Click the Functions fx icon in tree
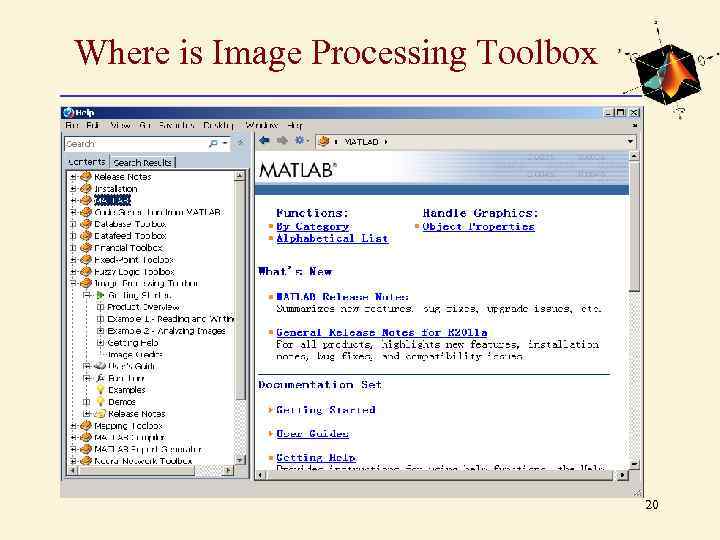Screen dimensions: 720x540 101,378
